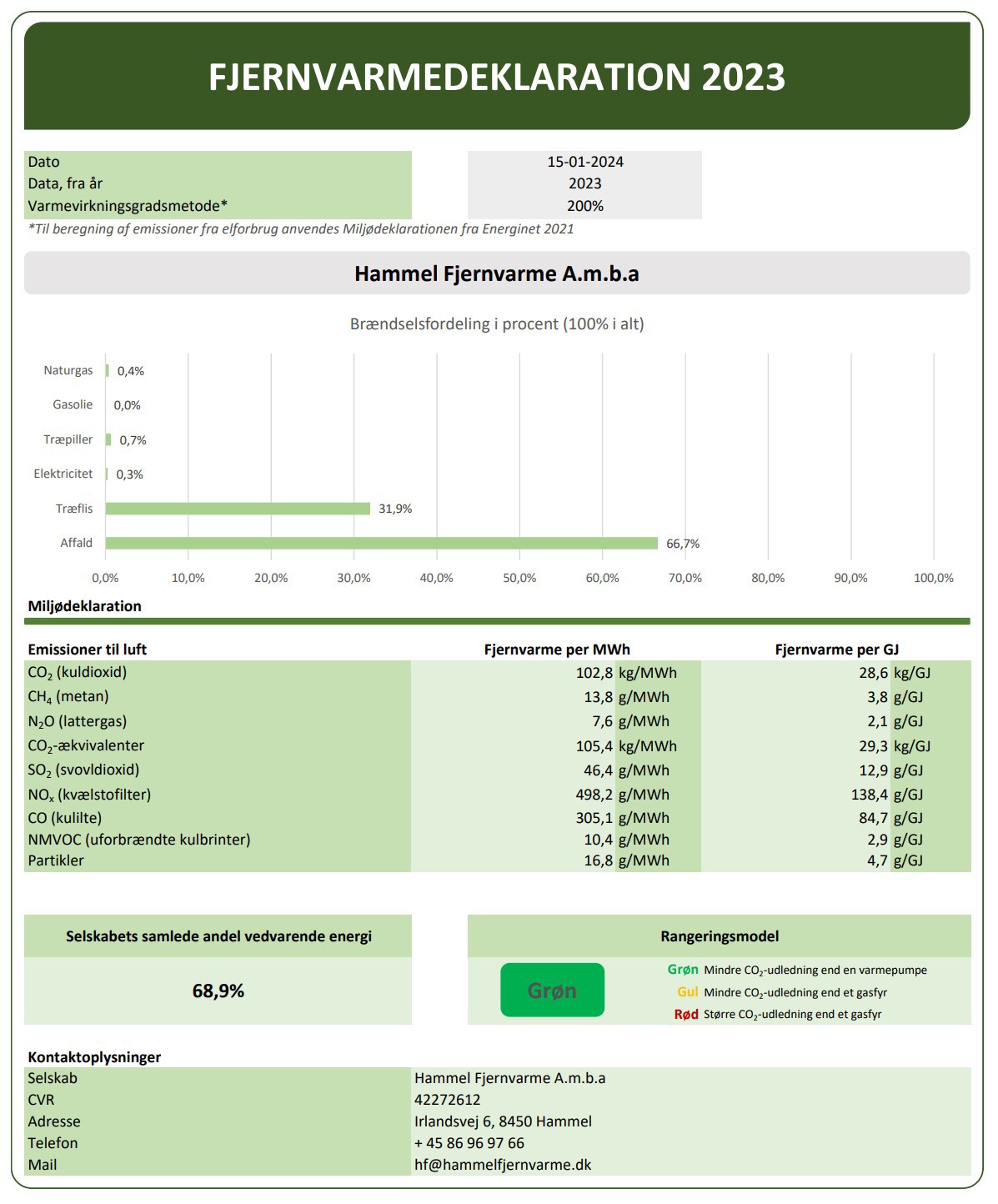Select chart title "Brændselsfordeling i procent (100% i alt)"
This screenshot has height=1204, width=998.
click(497, 324)
